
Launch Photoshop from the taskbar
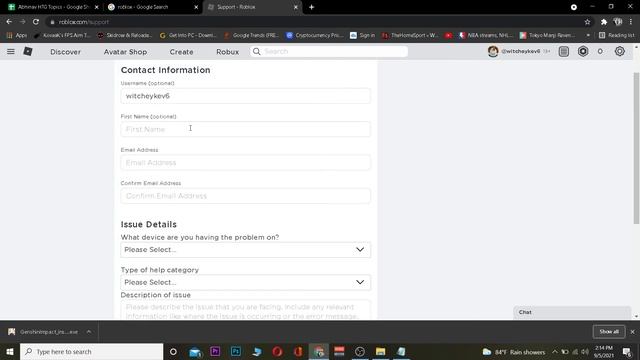pyautogui.click(x=236, y=351)
